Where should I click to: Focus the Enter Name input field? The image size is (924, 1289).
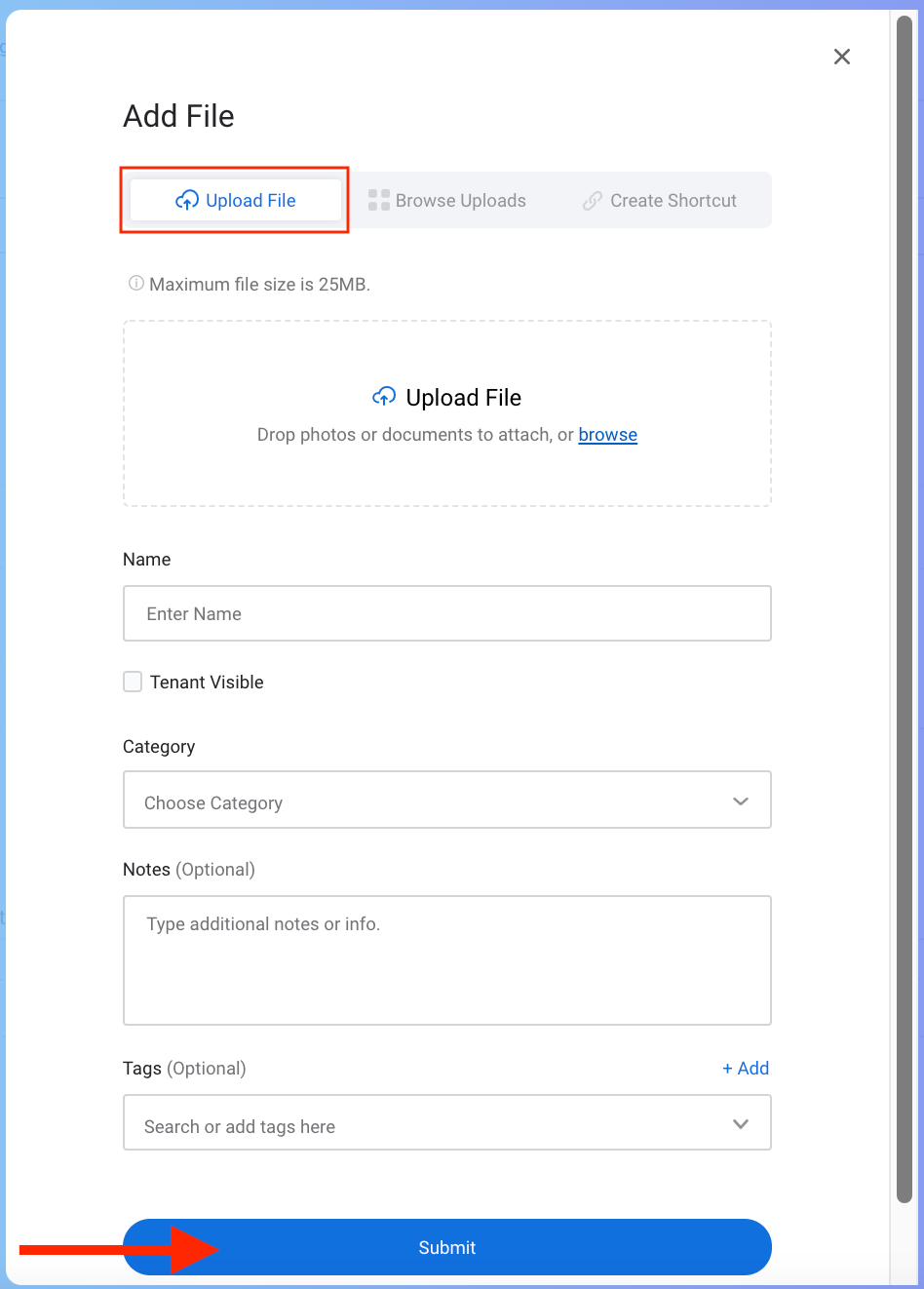(447, 613)
